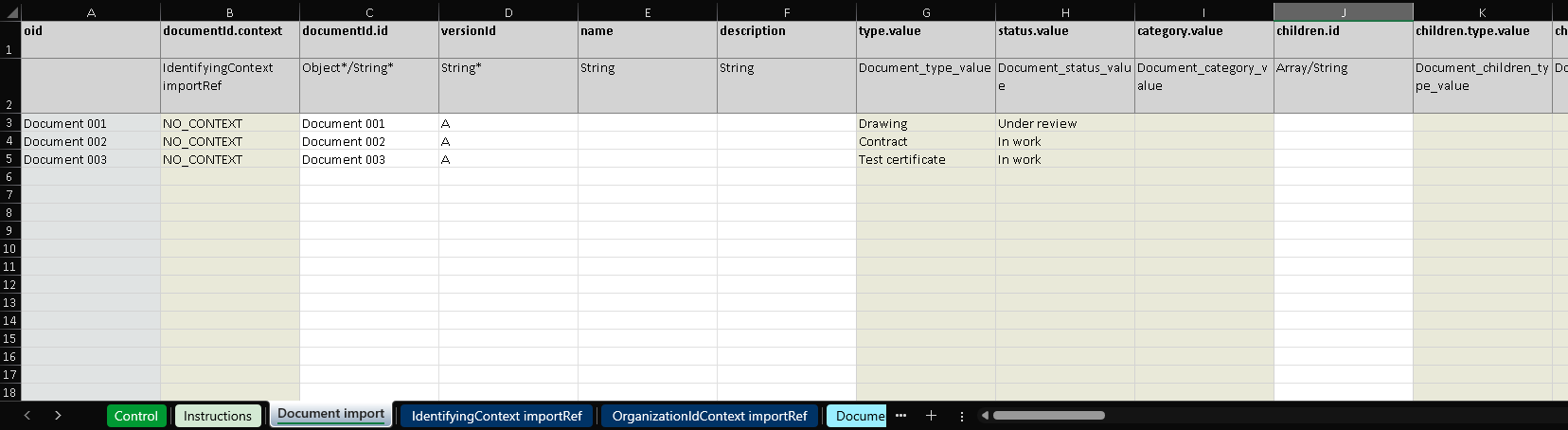Select the Test certificate cell
The image size is (1568, 430).
(x=925, y=159)
